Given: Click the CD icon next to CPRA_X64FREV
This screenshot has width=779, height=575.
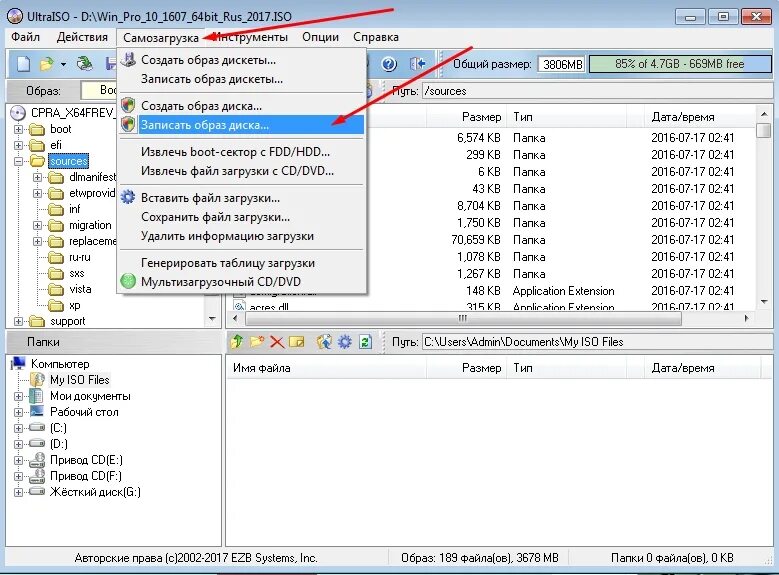Looking at the screenshot, I should click(x=18, y=113).
